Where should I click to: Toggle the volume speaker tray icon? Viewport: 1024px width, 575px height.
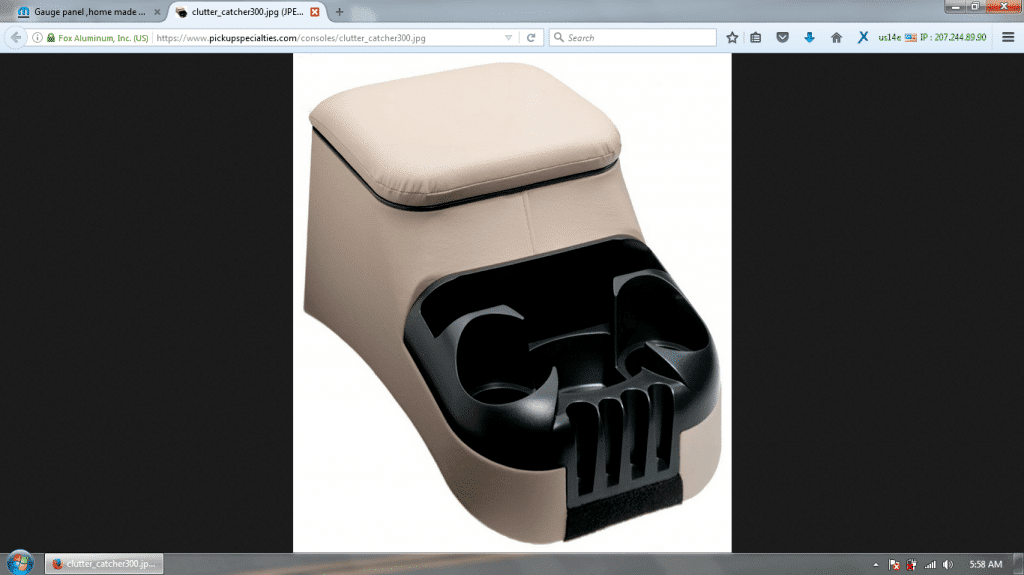tap(947, 564)
